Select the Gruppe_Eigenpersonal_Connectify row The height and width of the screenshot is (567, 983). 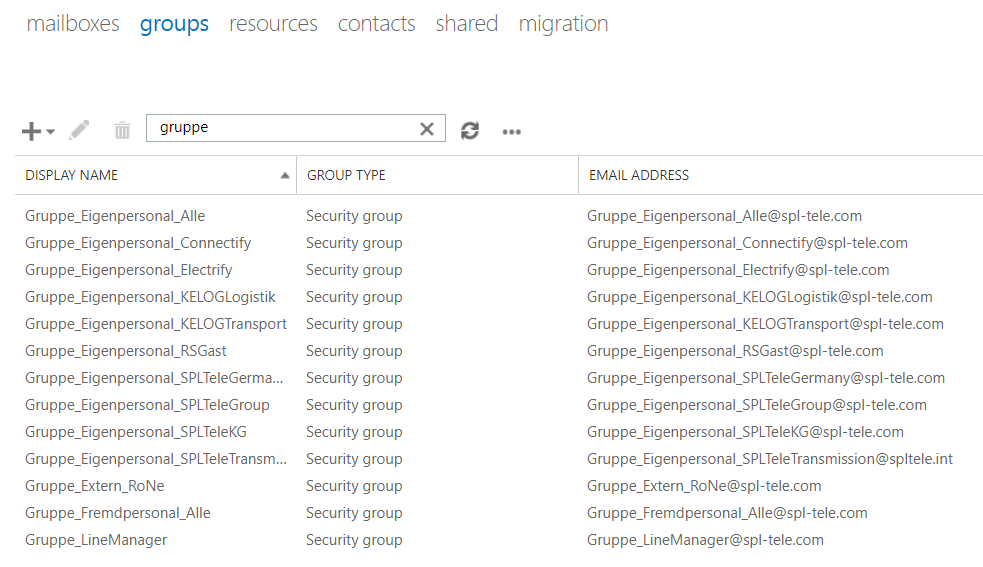[x=499, y=243]
